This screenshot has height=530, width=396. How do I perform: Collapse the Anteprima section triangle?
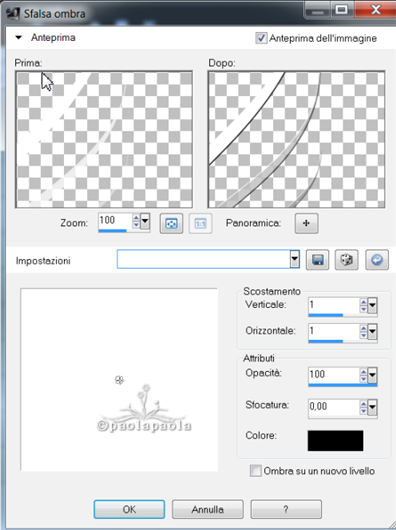19,38
